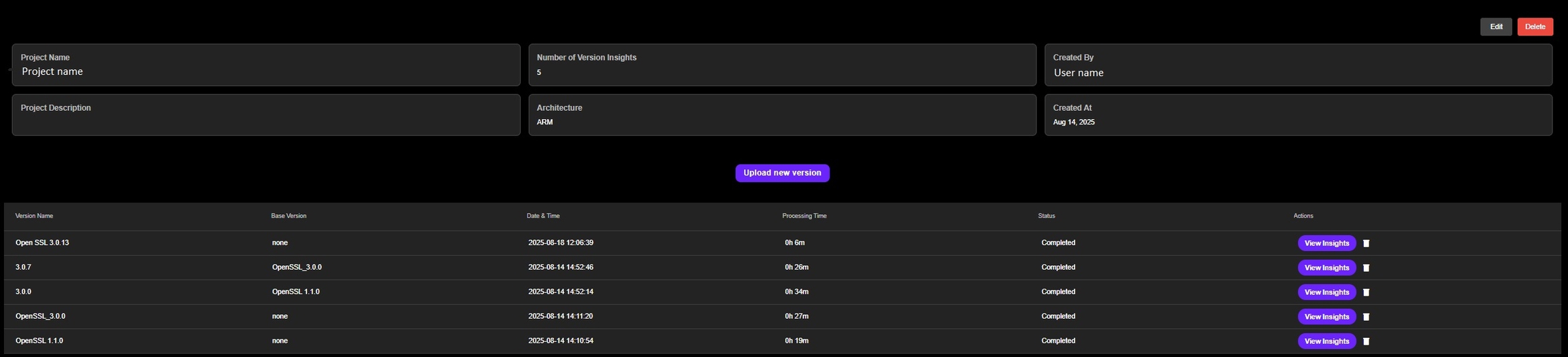Click the Version Name column header
This screenshot has width=1568, height=357.
[x=34, y=216]
